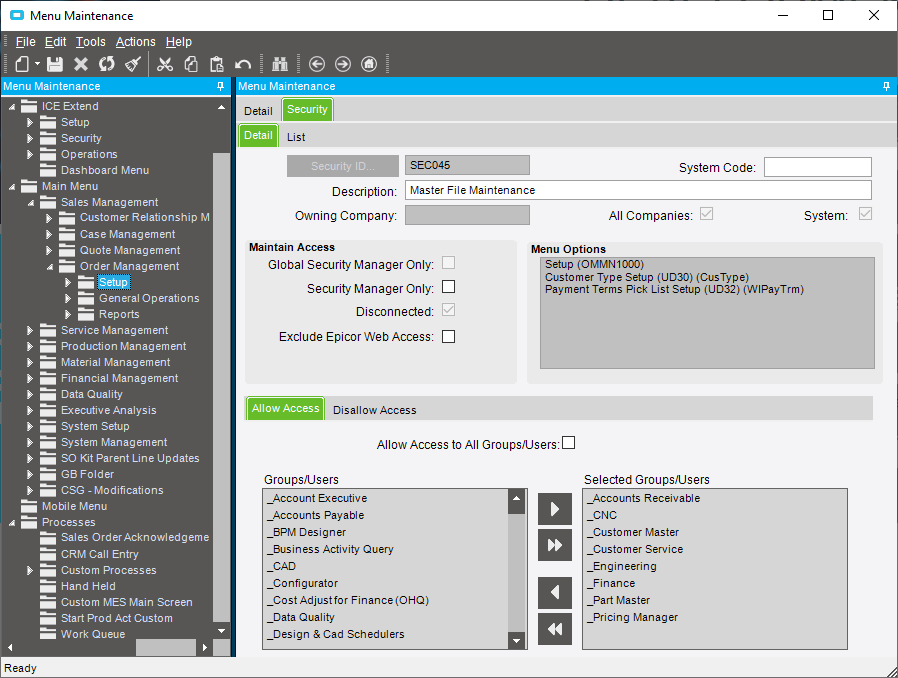Click the Delete X toolbar icon

[x=81, y=64]
